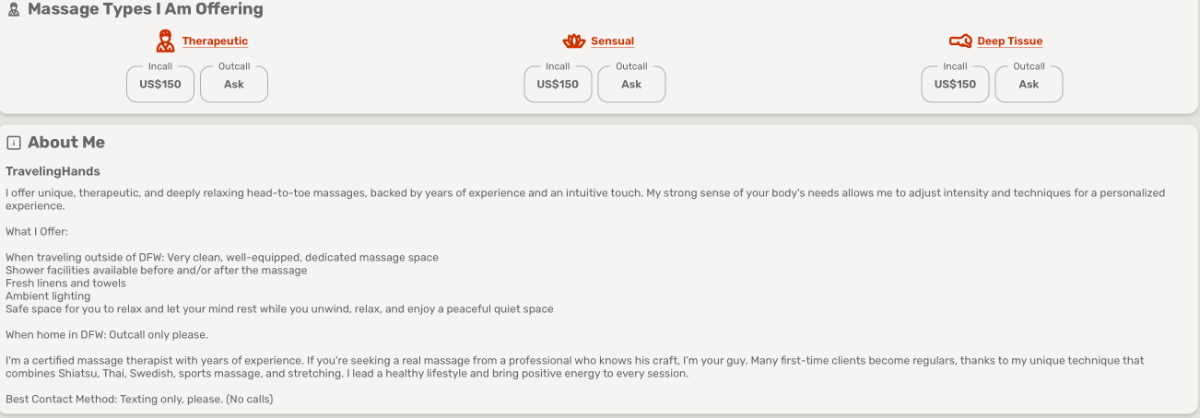Open the Deep Tissue massage link

pyautogui.click(x=1010, y=41)
